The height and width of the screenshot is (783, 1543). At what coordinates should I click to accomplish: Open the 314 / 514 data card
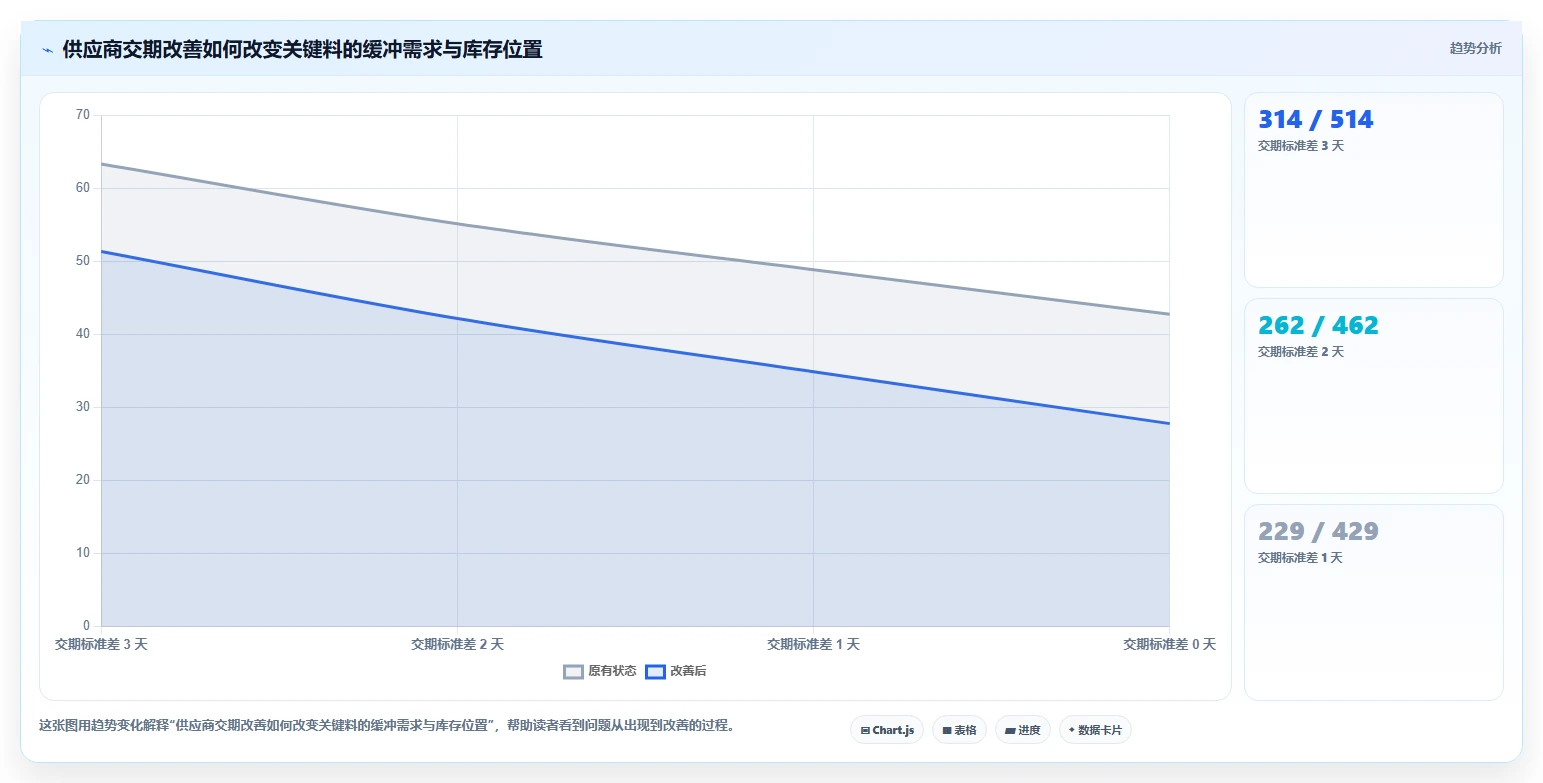coord(1373,190)
